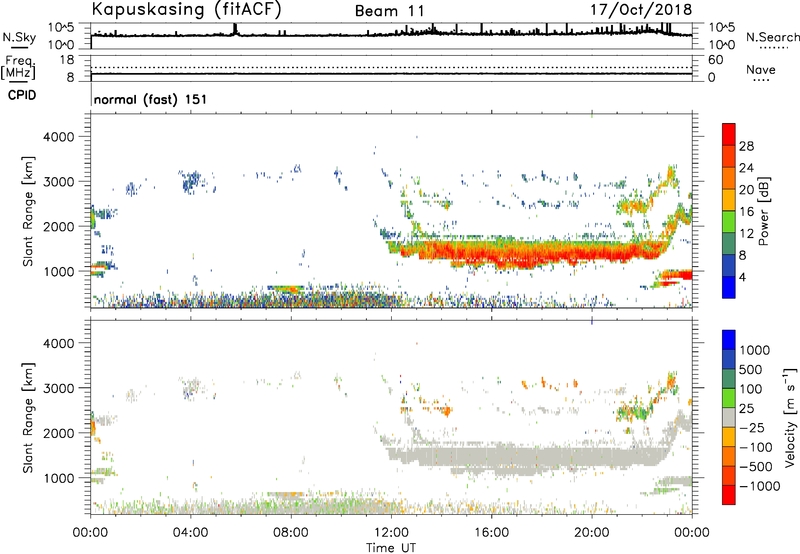Click the 24 label on the power colorbar
800x554 pixels.
pos(746,168)
